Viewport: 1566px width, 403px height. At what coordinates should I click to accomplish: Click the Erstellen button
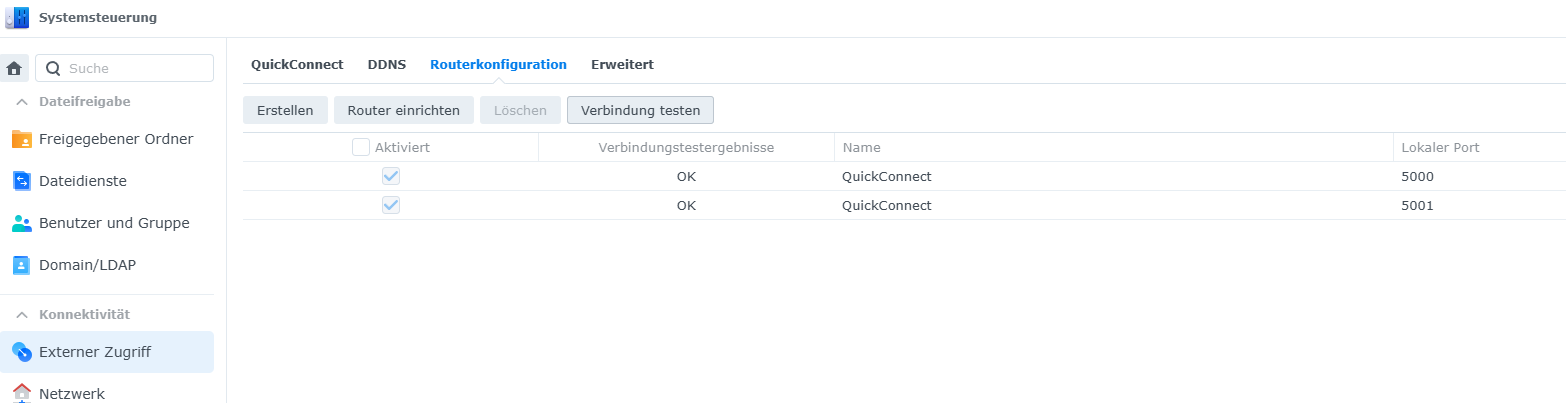coord(285,110)
